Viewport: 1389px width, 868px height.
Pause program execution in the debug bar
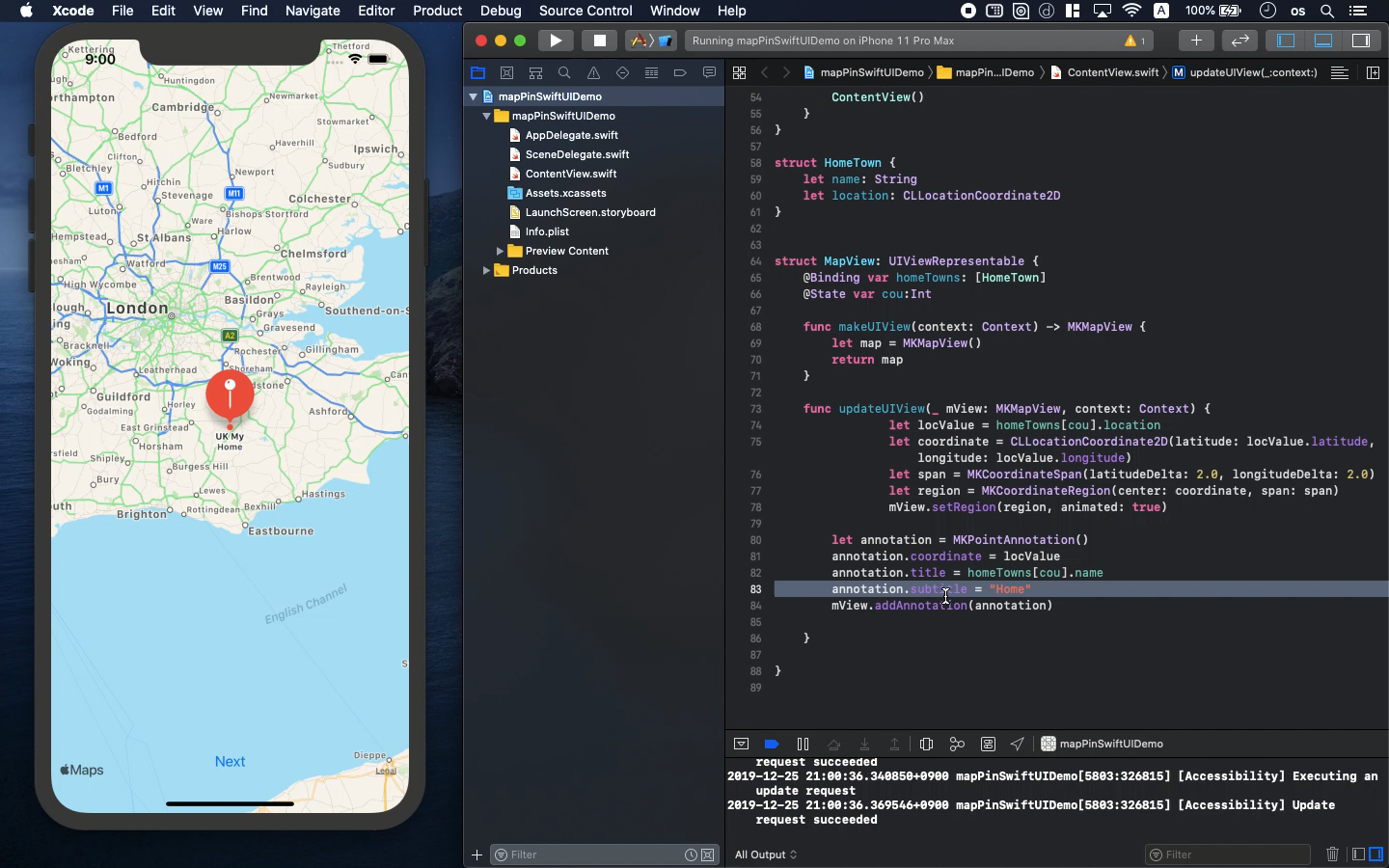pyautogui.click(x=803, y=744)
